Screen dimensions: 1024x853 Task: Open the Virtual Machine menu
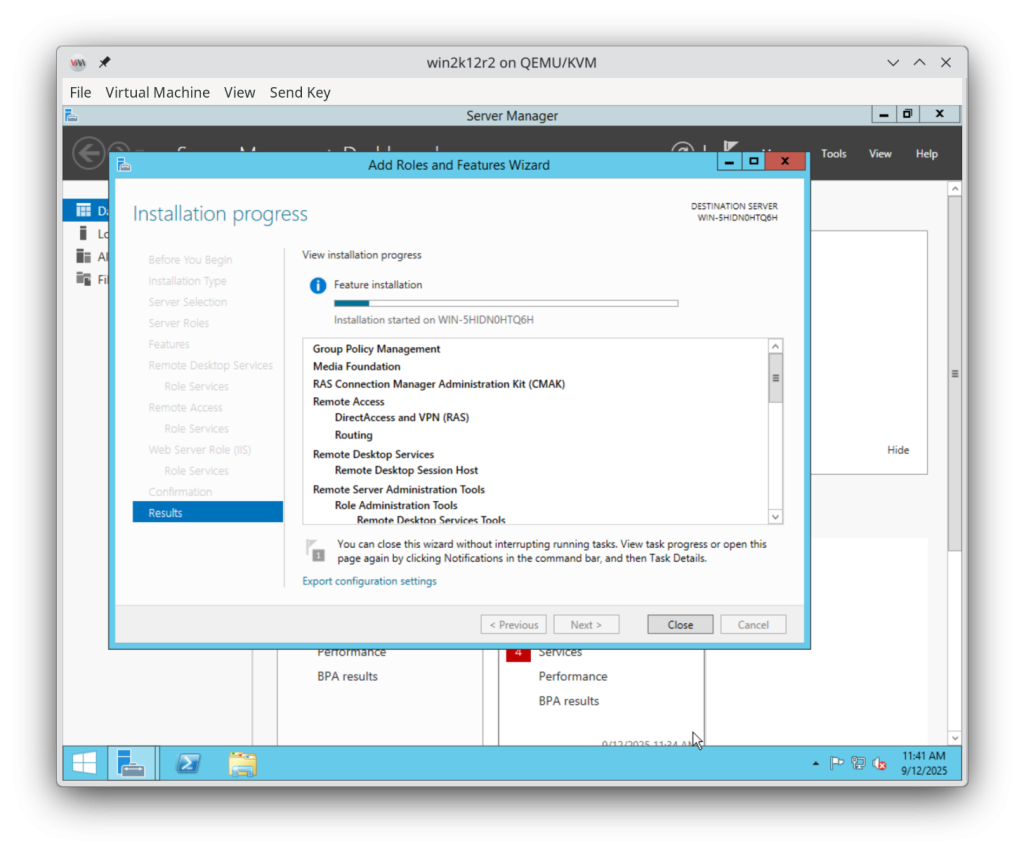[x=157, y=92]
